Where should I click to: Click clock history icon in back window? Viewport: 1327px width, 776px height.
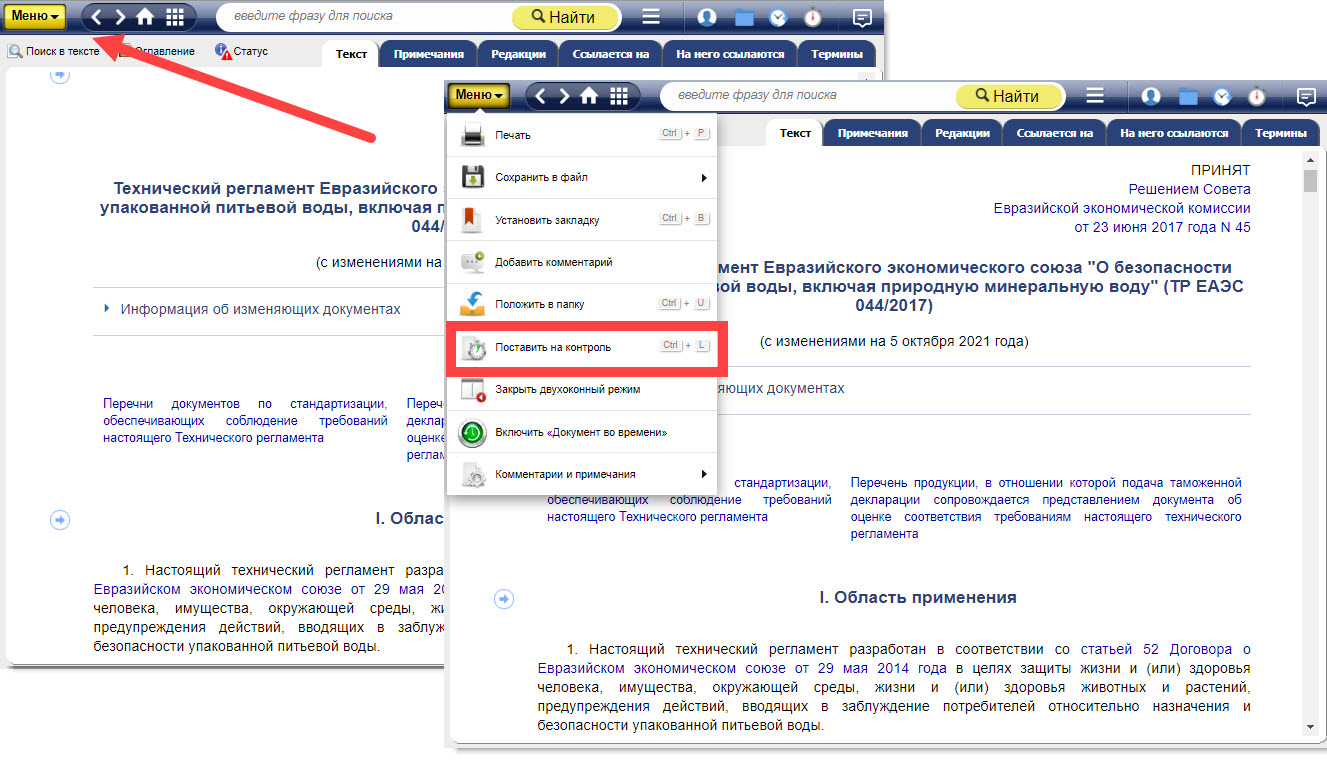coord(778,16)
